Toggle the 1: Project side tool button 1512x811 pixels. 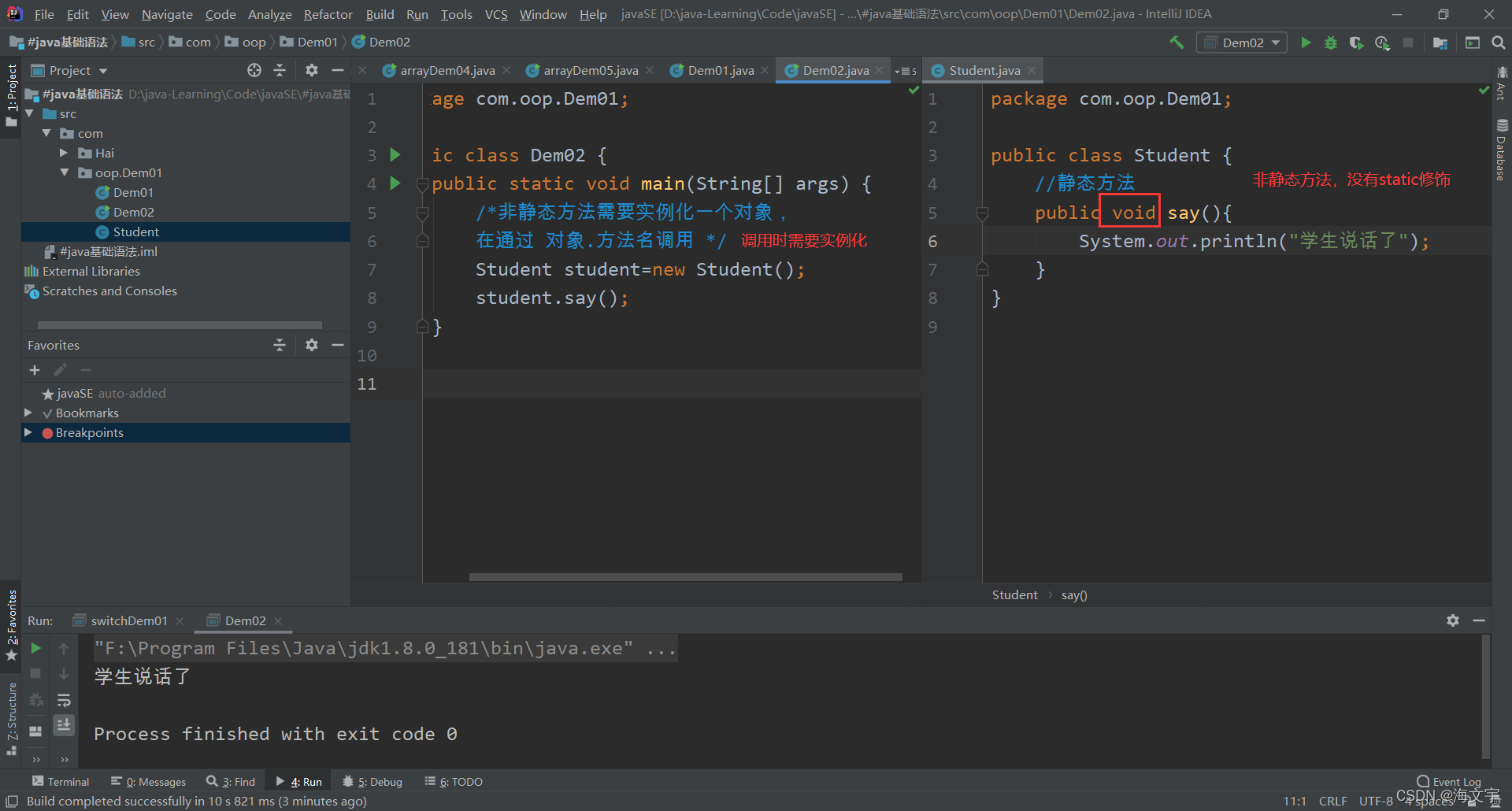(x=11, y=94)
